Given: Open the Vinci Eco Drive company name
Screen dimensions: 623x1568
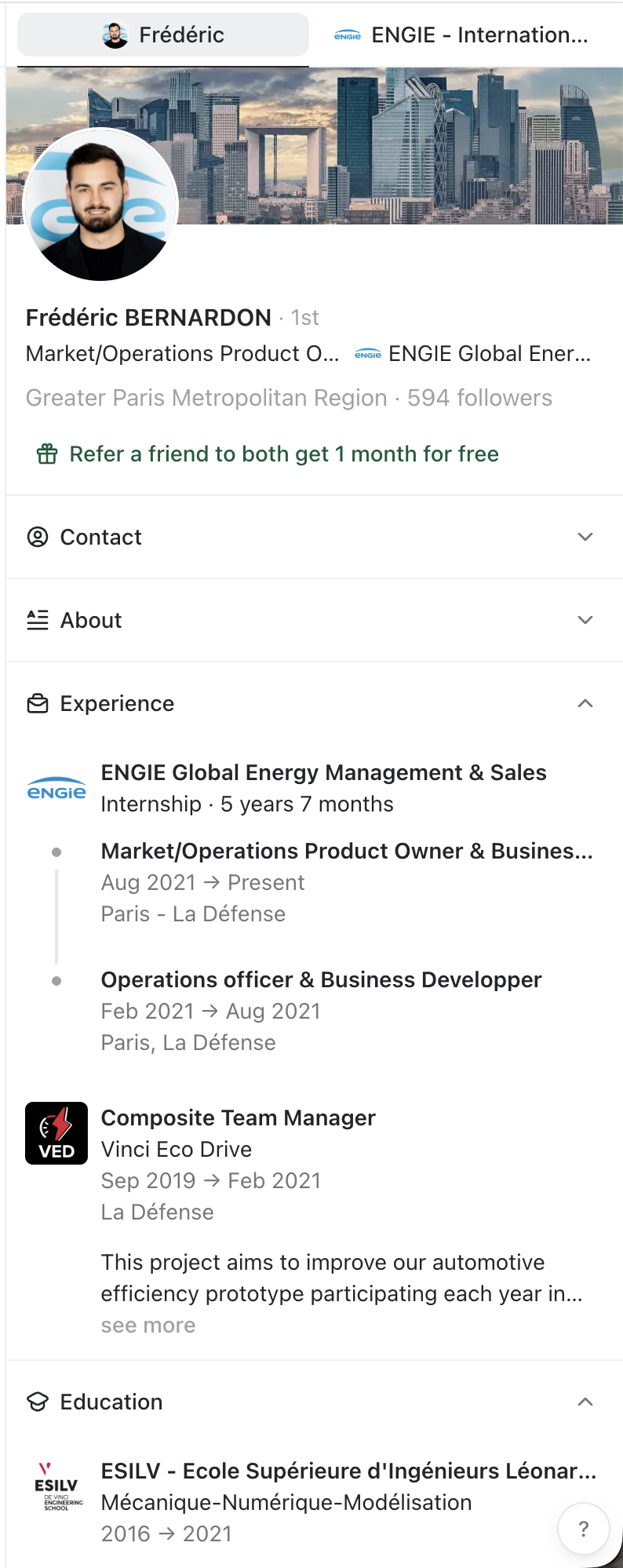Looking at the screenshot, I should coord(177,1150).
